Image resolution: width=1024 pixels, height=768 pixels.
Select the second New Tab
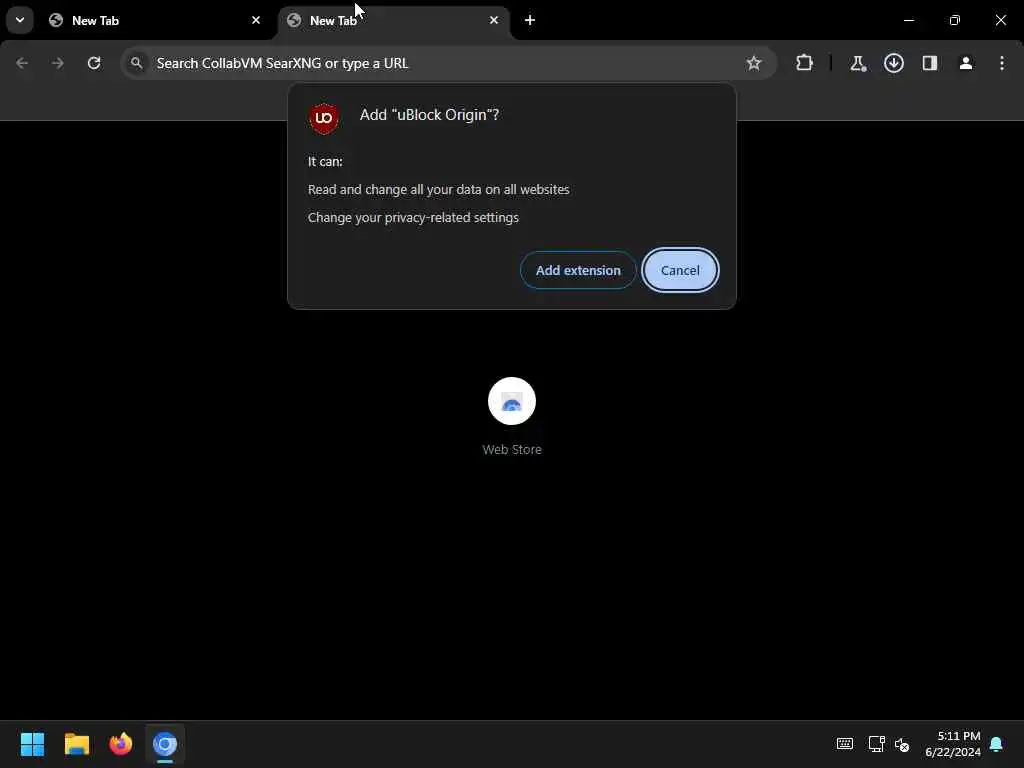pyautogui.click(x=394, y=20)
